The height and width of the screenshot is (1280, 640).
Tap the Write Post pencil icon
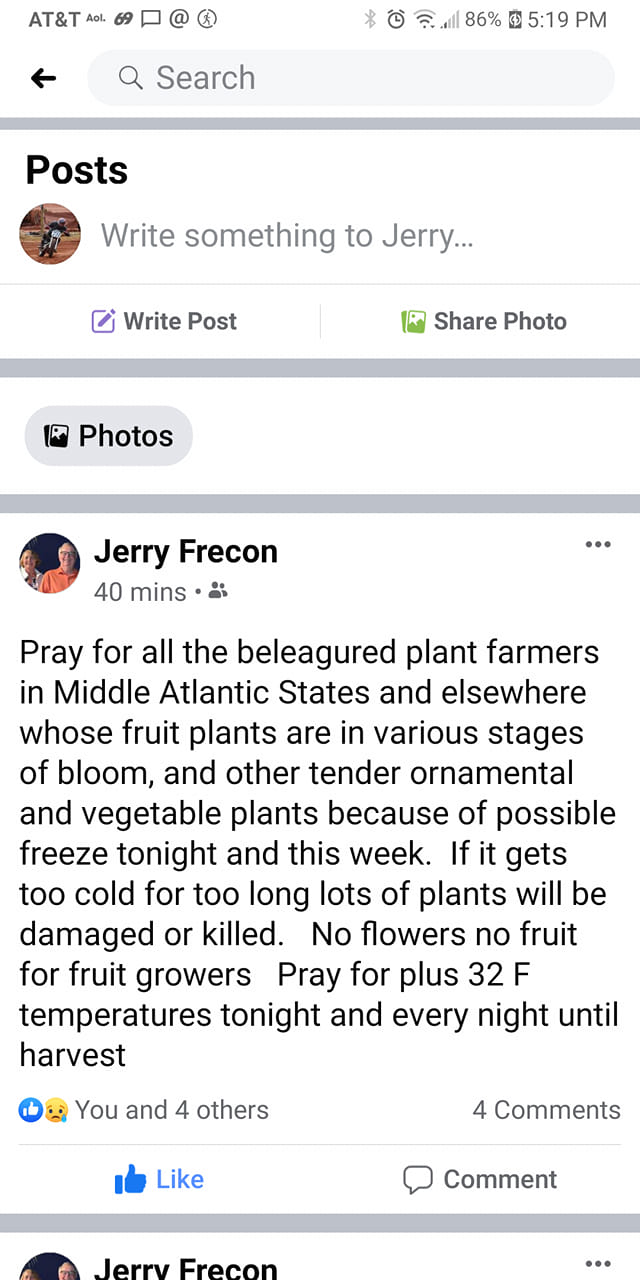pyautogui.click(x=103, y=321)
